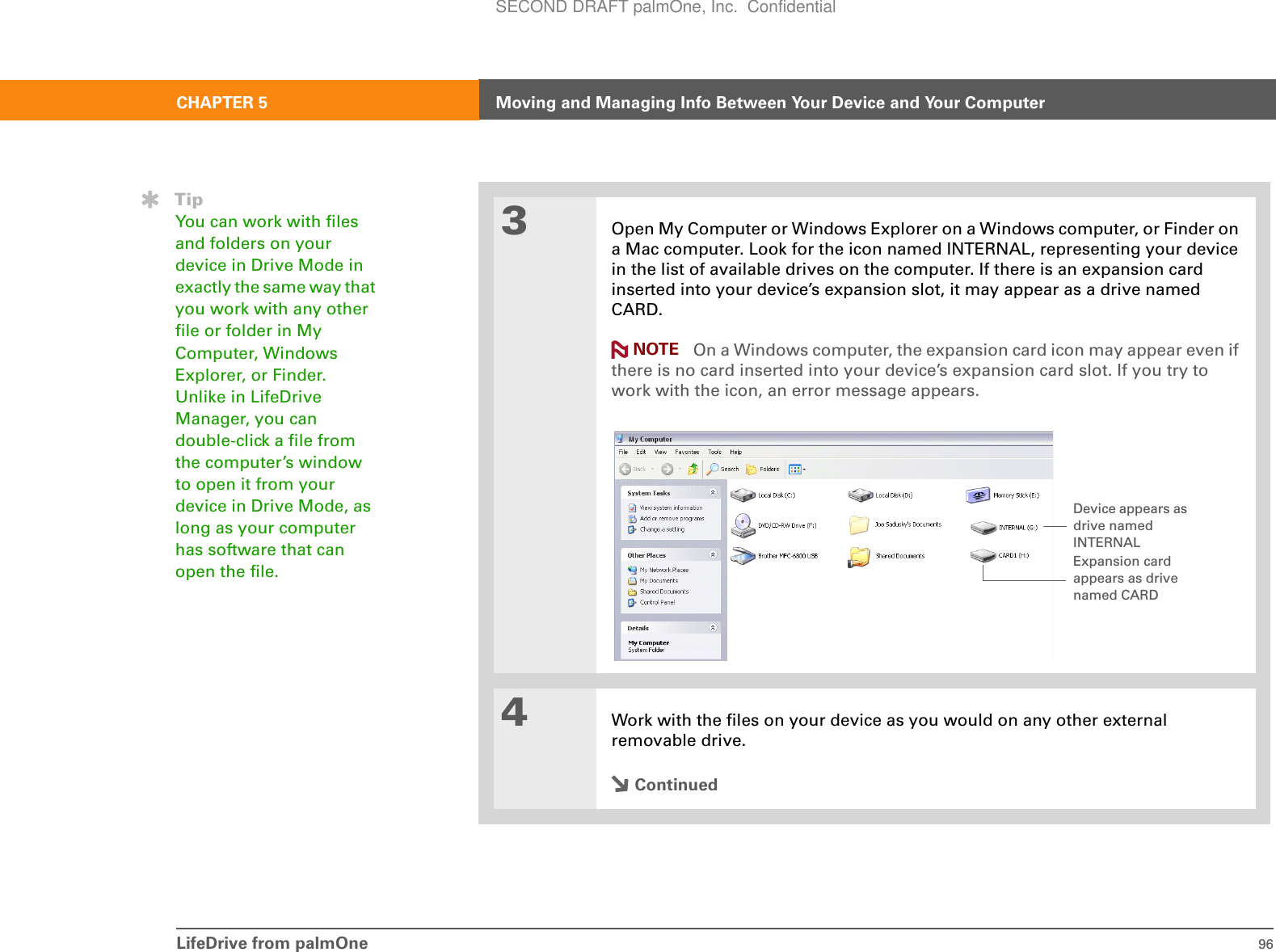Screen dimensions: 1276x952
Task: Click the 'Brother MFC-6800 USB' label
Action: click(788, 556)
